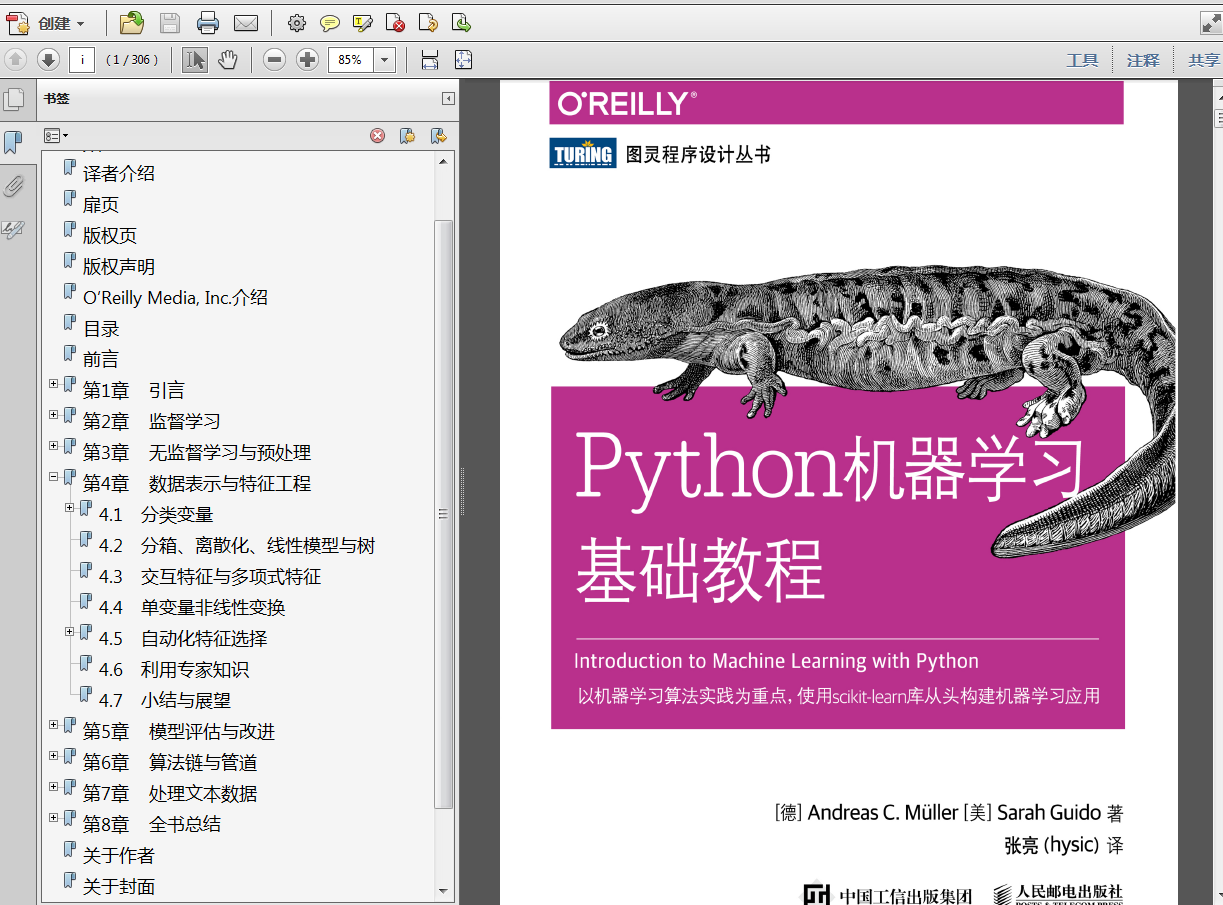The height and width of the screenshot is (905, 1223).
Task: Collapse the 书签 panel with the arrow button
Action: [448, 99]
